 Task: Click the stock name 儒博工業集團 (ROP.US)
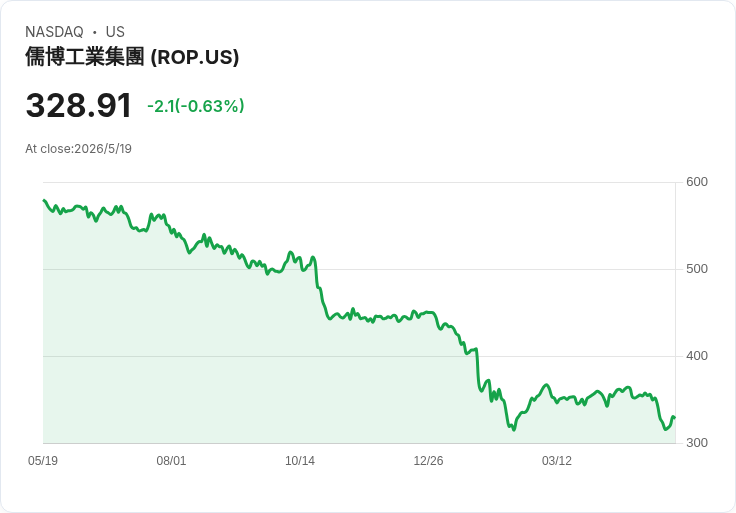click(132, 57)
